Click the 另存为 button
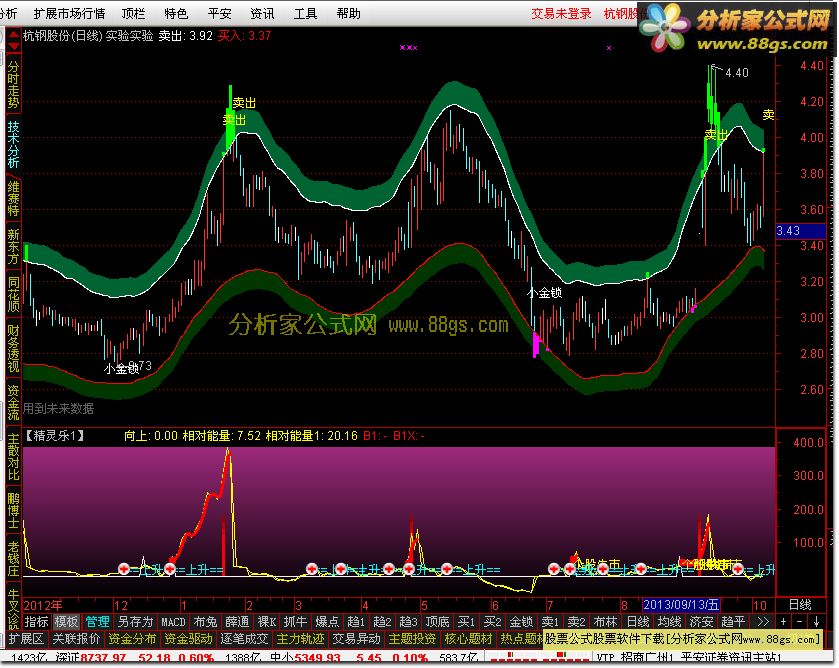Screen dimensions: 839x668 click(x=134, y=621)
